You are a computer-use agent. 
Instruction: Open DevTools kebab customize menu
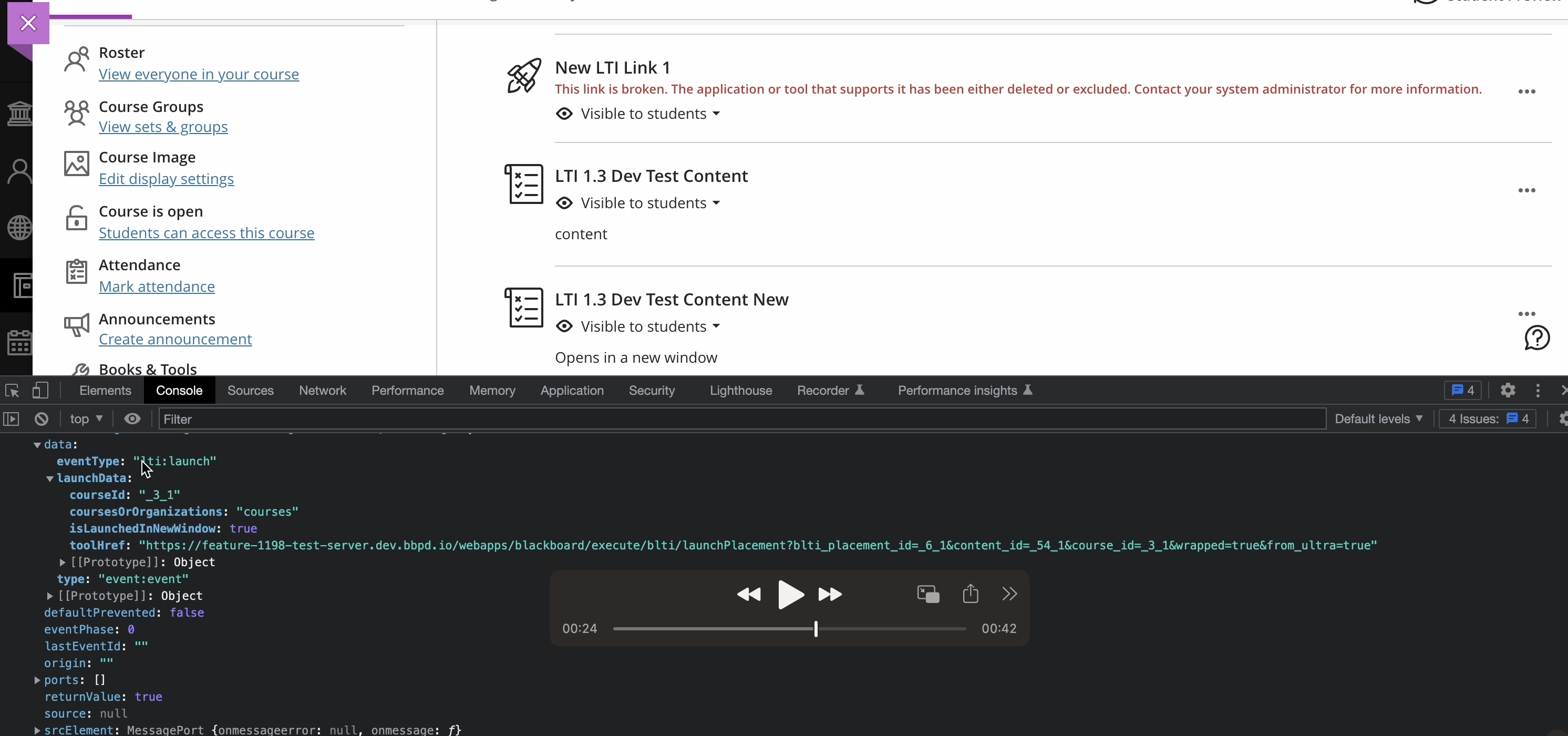pos(1538,390)
